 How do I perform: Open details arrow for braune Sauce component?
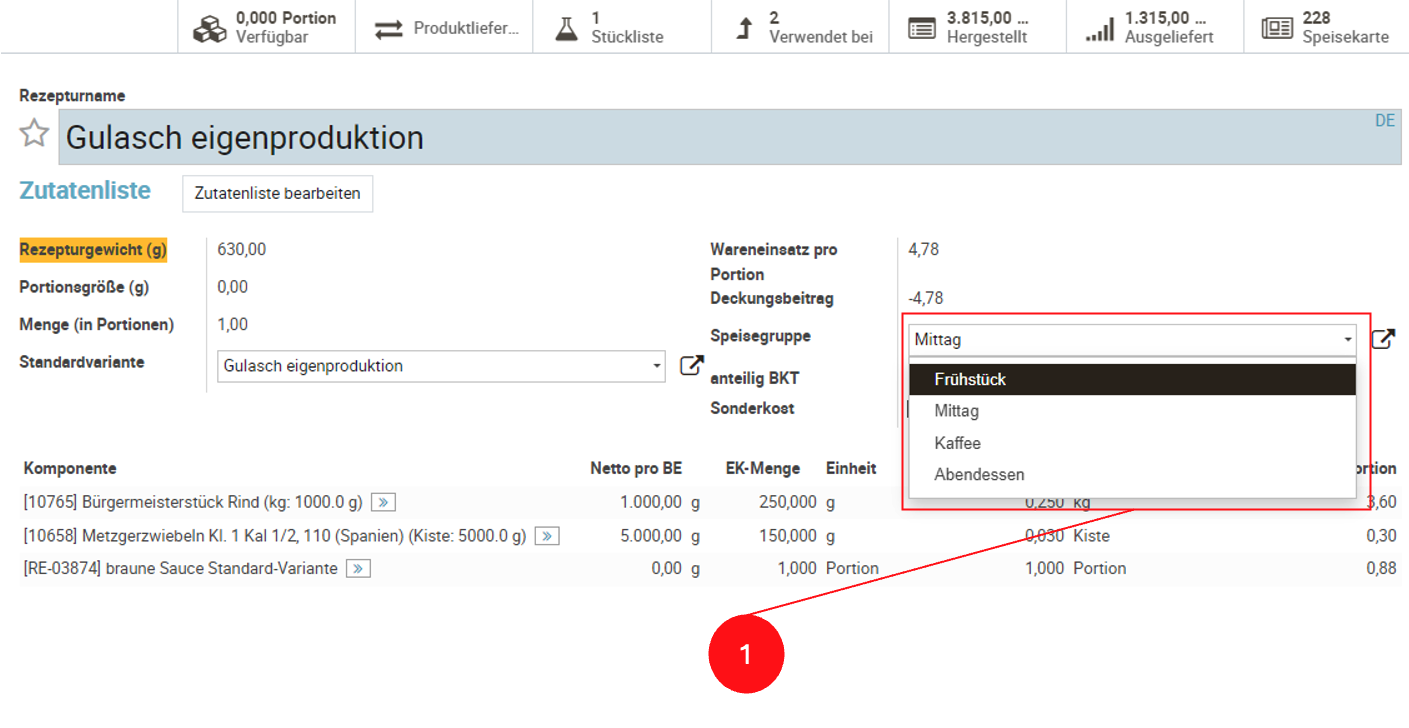[358, 568]
